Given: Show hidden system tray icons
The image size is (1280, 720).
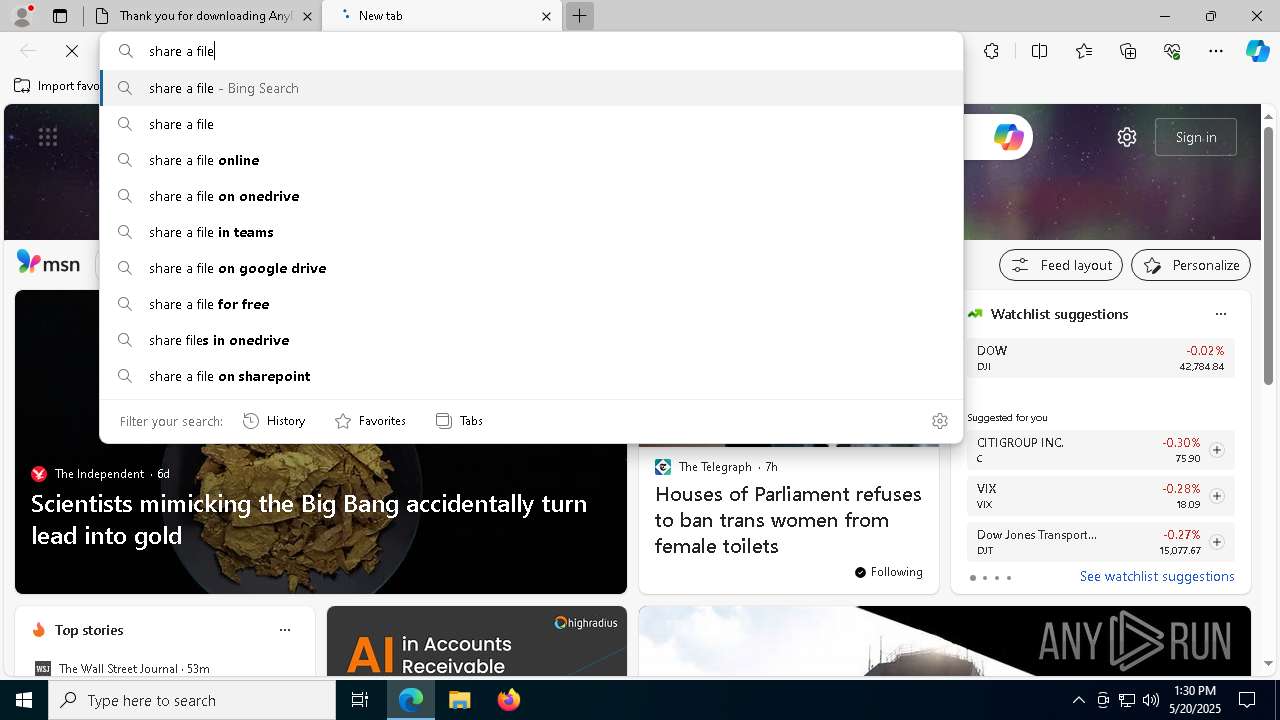Looking at the screenshot, I should coord(1078,700).
